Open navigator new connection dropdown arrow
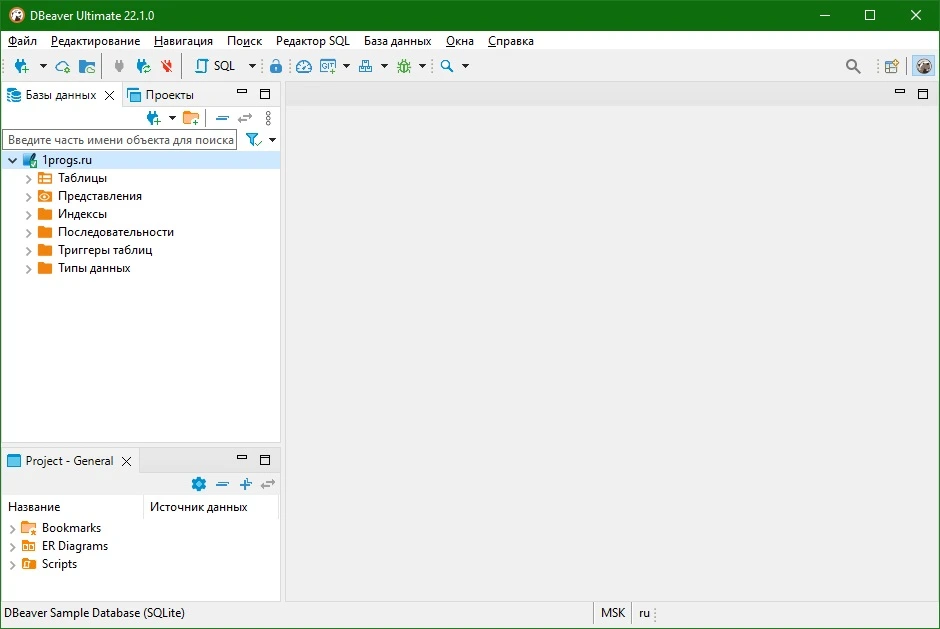This screenshot has width=940, height=629. point(172,118)
